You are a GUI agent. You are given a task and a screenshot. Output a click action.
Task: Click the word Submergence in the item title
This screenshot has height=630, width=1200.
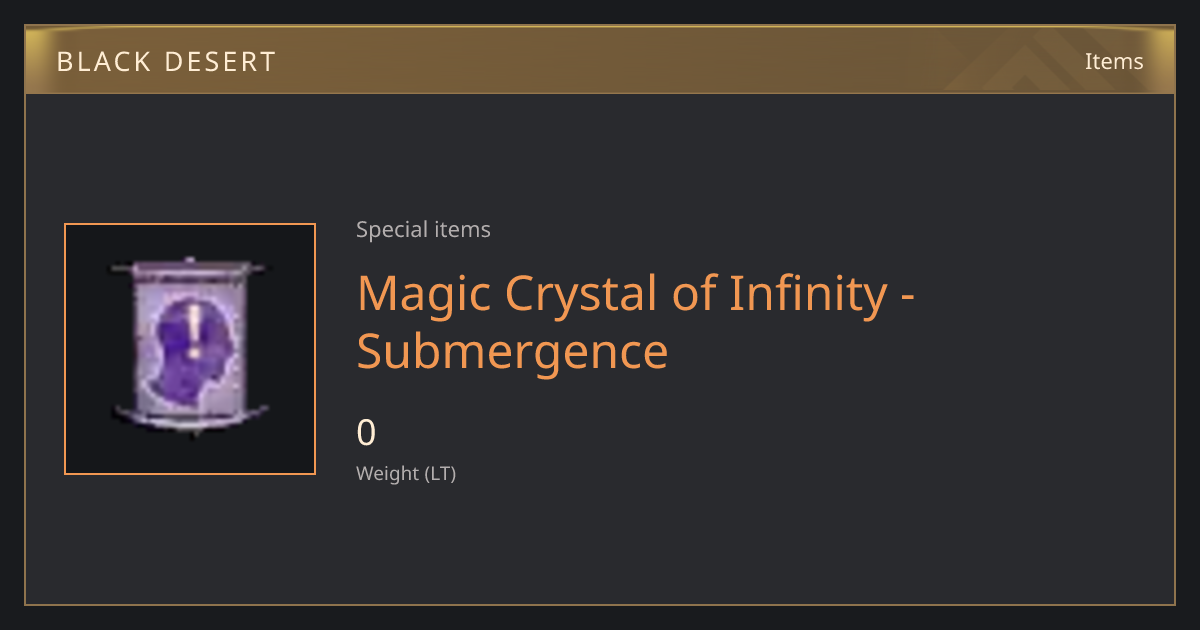click(512, 352)
